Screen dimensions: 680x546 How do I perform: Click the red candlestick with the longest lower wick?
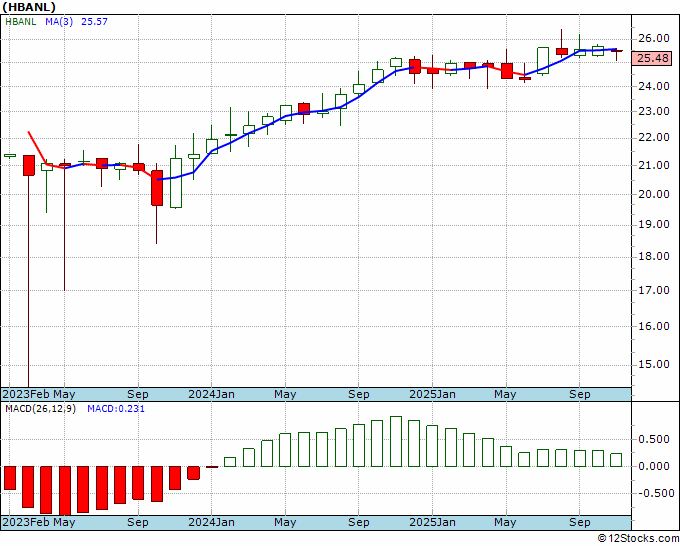(29, 165)
